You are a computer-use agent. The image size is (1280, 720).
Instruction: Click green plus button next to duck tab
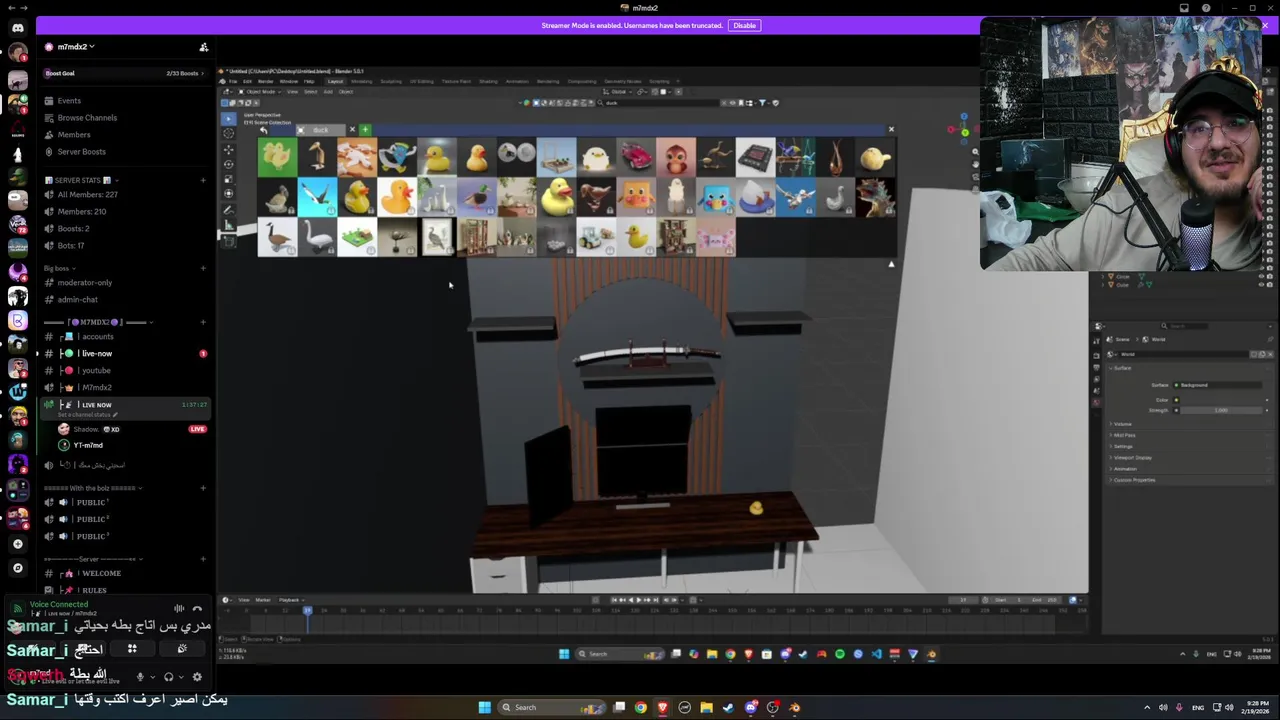point(365,130)
